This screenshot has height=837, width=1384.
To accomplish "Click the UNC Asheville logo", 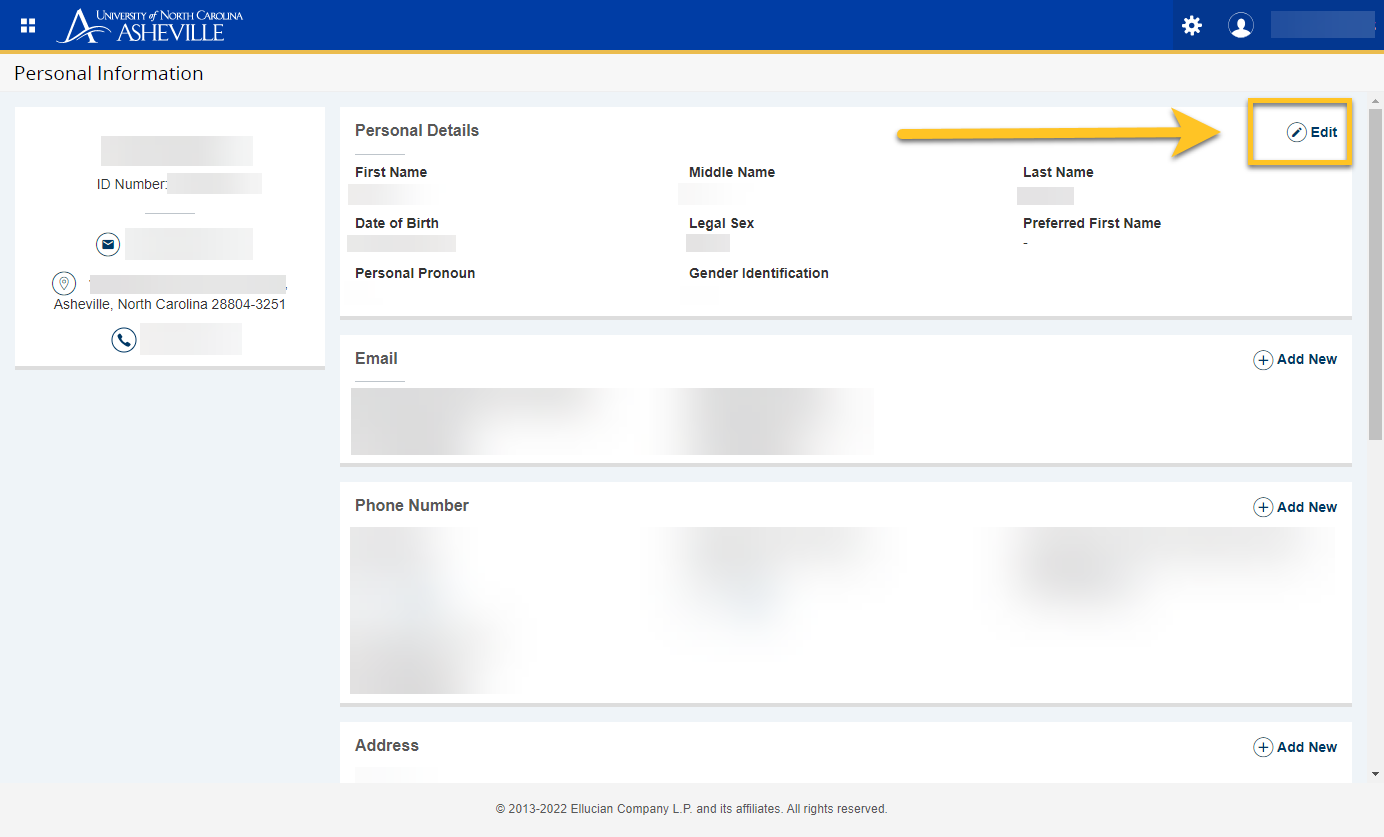I will 150,26.
